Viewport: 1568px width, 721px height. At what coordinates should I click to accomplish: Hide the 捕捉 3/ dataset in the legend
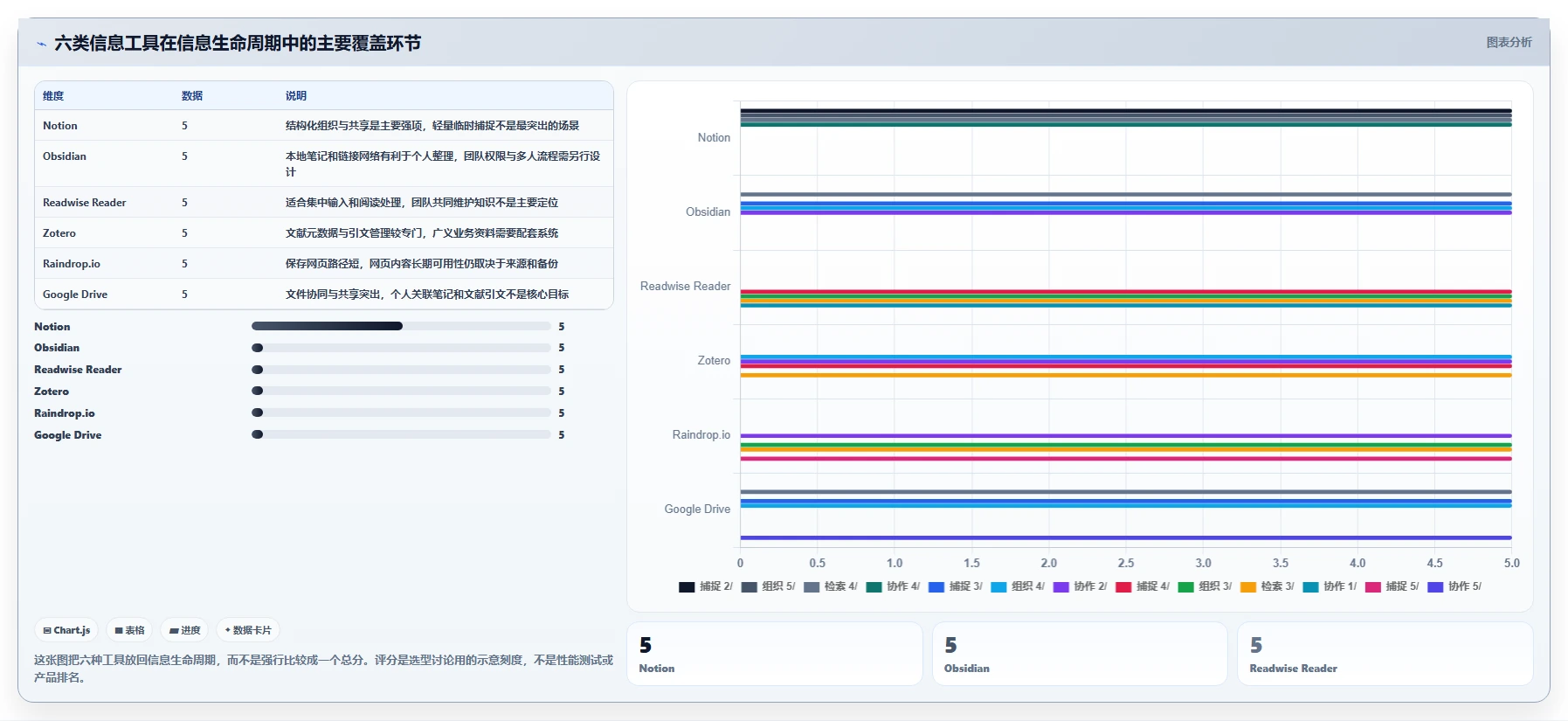coord(956,586)
